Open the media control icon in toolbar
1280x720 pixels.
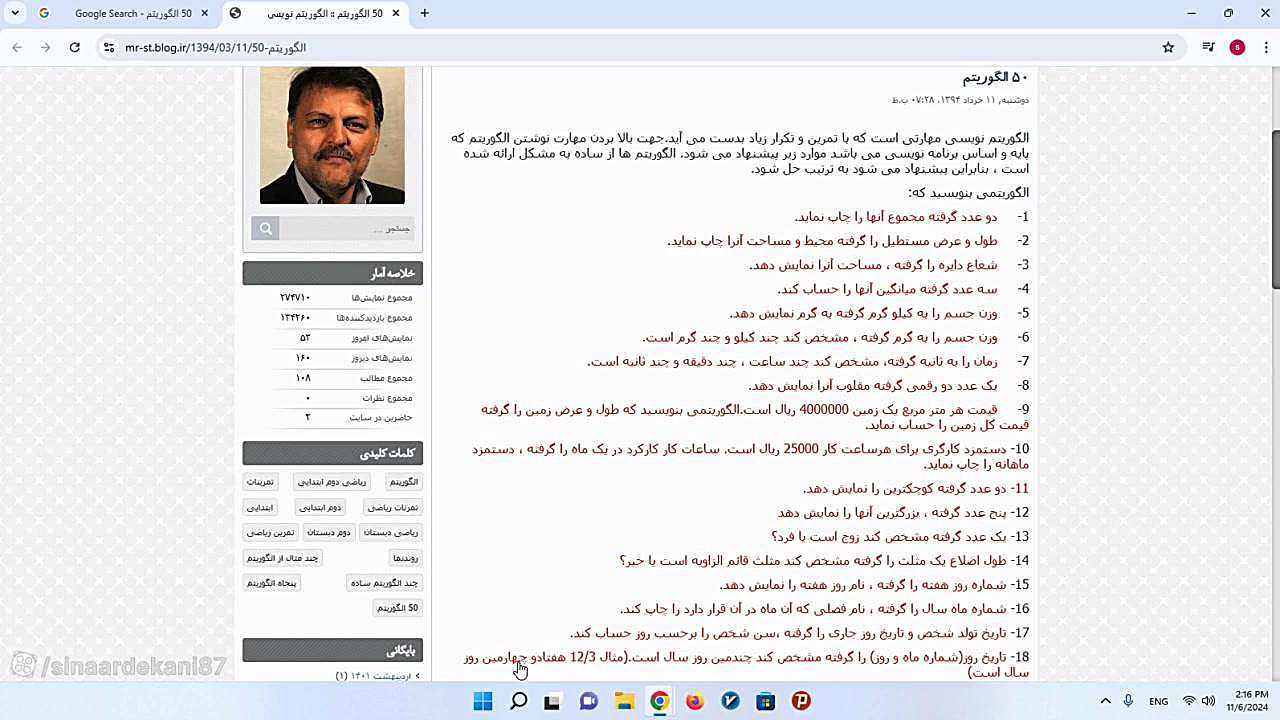click(1208, 47)
